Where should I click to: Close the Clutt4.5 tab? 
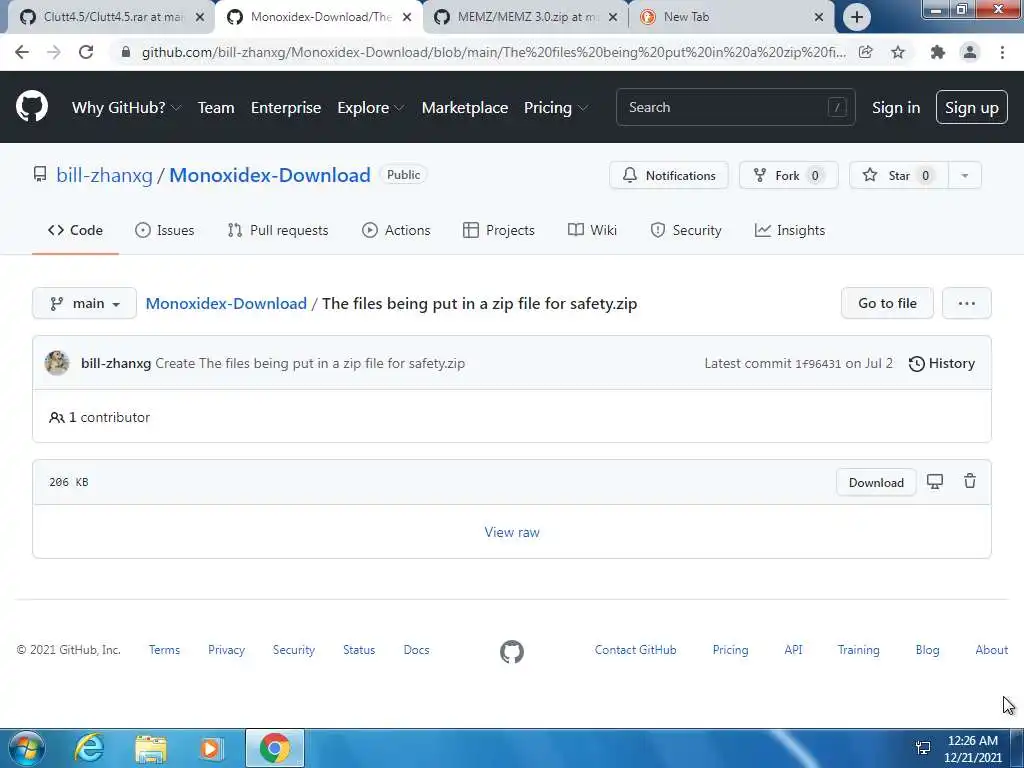point(200,17)
